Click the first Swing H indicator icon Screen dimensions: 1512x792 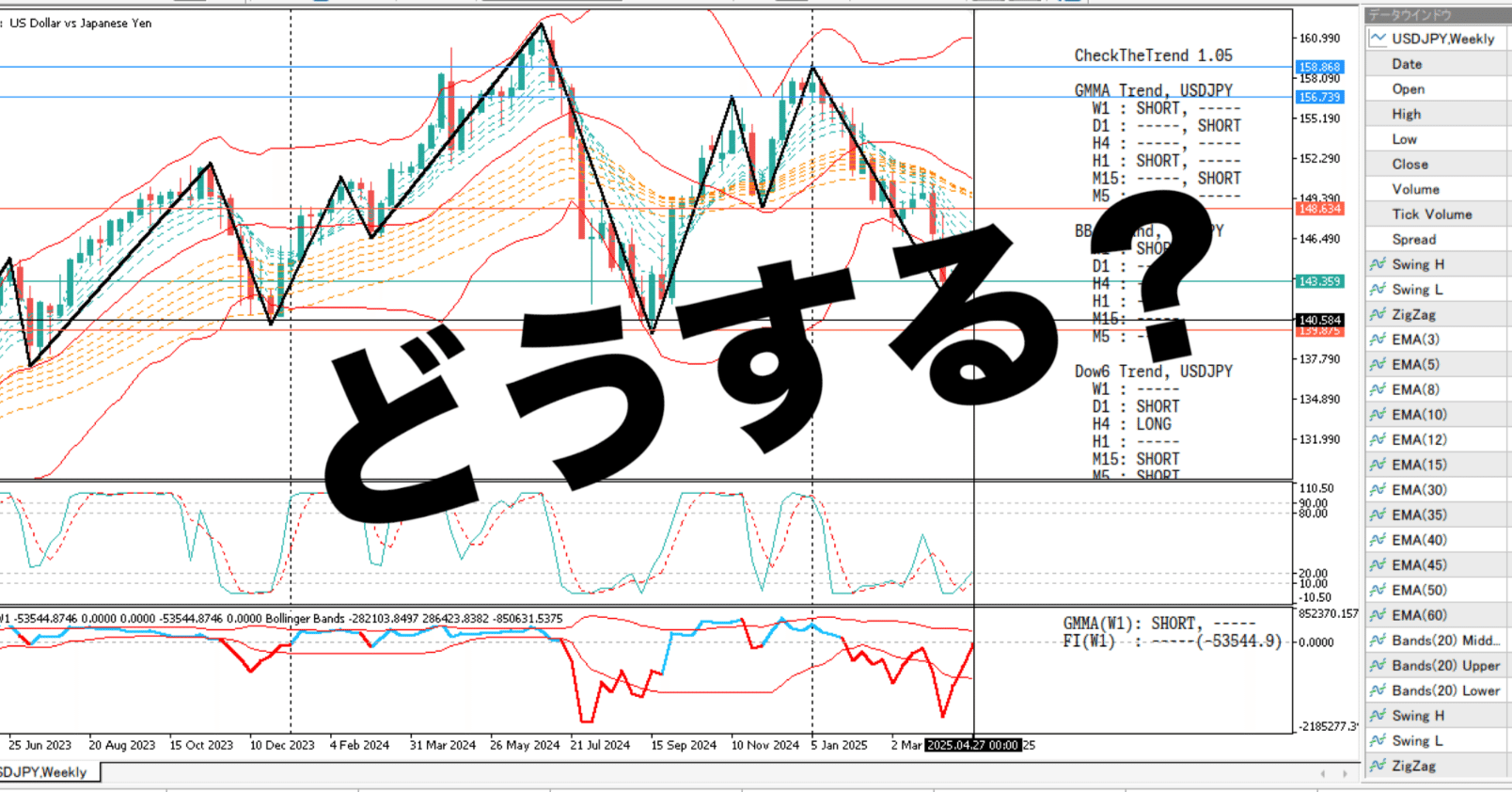[1378, 264]
